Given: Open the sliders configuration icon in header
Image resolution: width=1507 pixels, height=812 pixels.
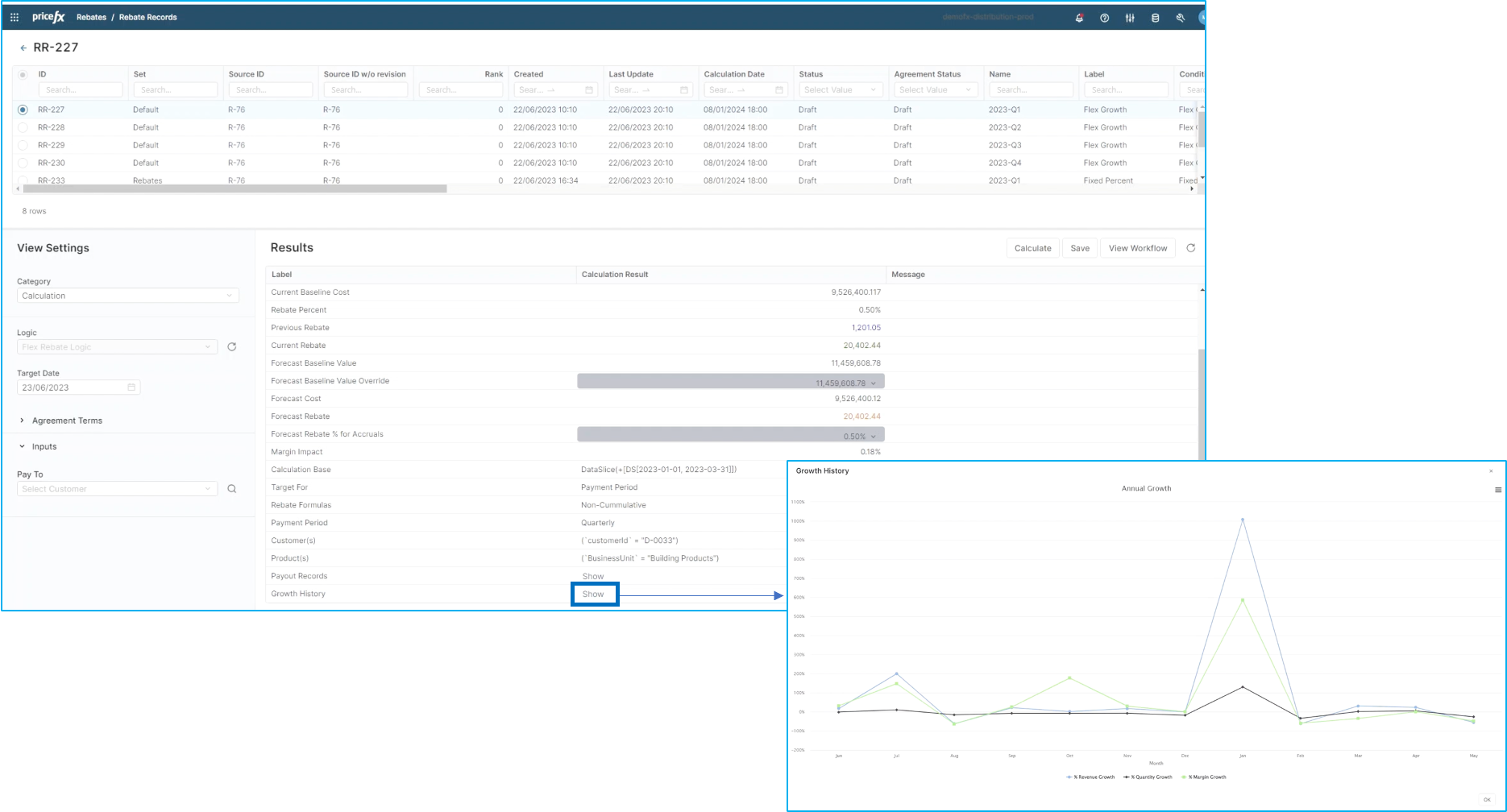Looking at the screenshot, I should pos(1130,18).
